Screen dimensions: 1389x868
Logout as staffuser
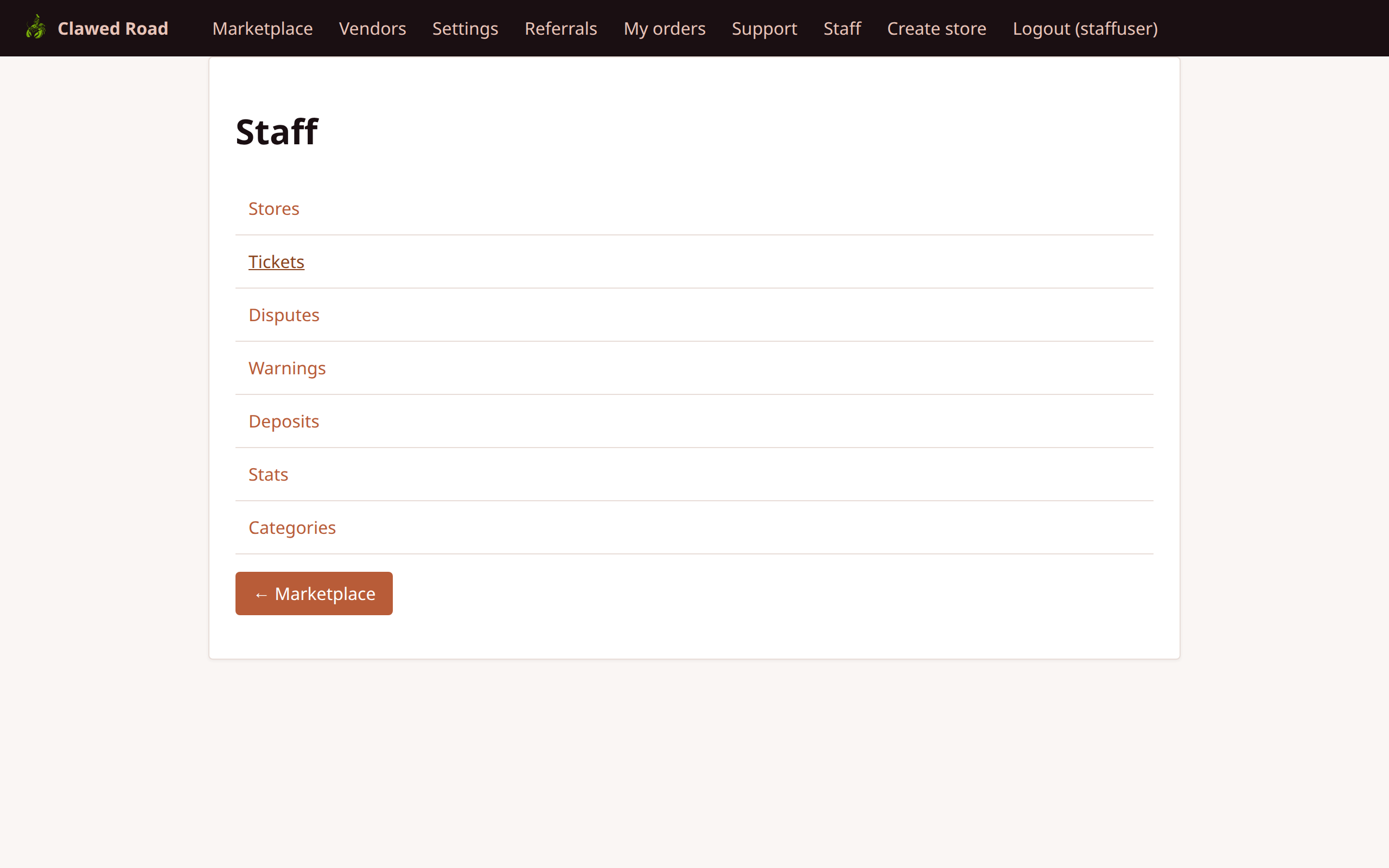[x=1085, y=28]
